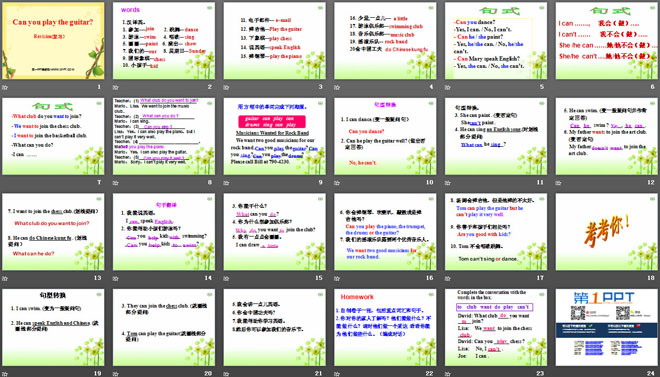Select the final 1PPT slide with QR codes
The image size is (660, 377).
pos(607,327)
